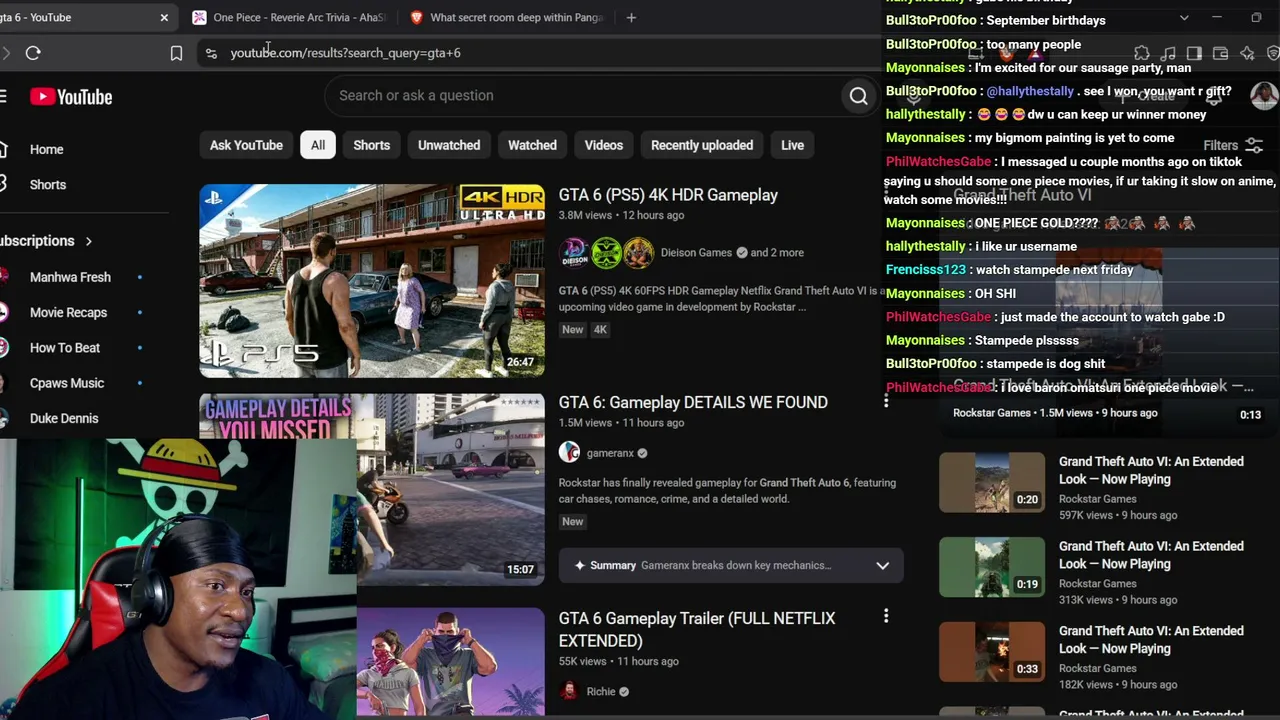Open more options for GTA 6 Gameplay Trailer video

[x=885, y=617]
